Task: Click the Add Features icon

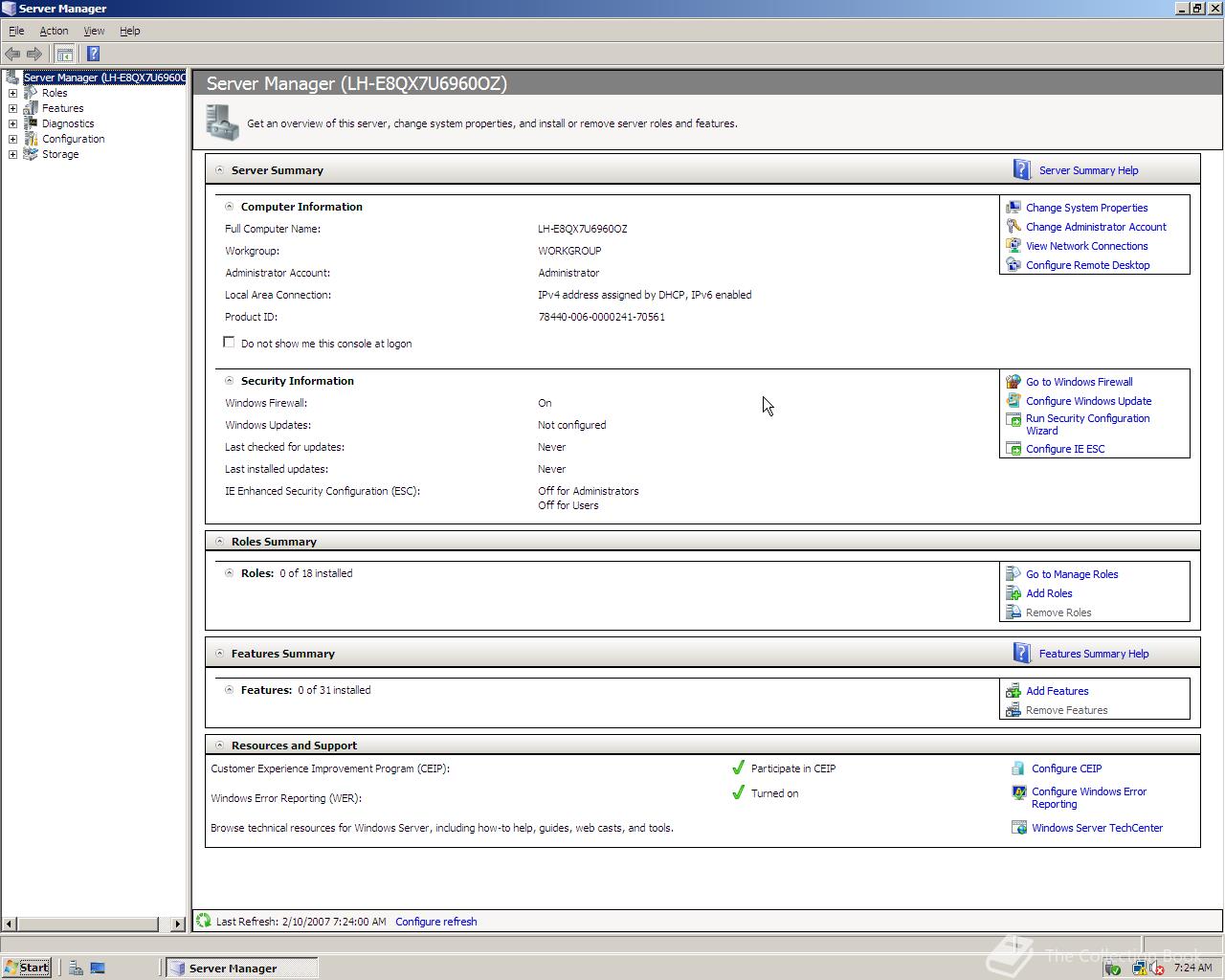Action: 1013,690
